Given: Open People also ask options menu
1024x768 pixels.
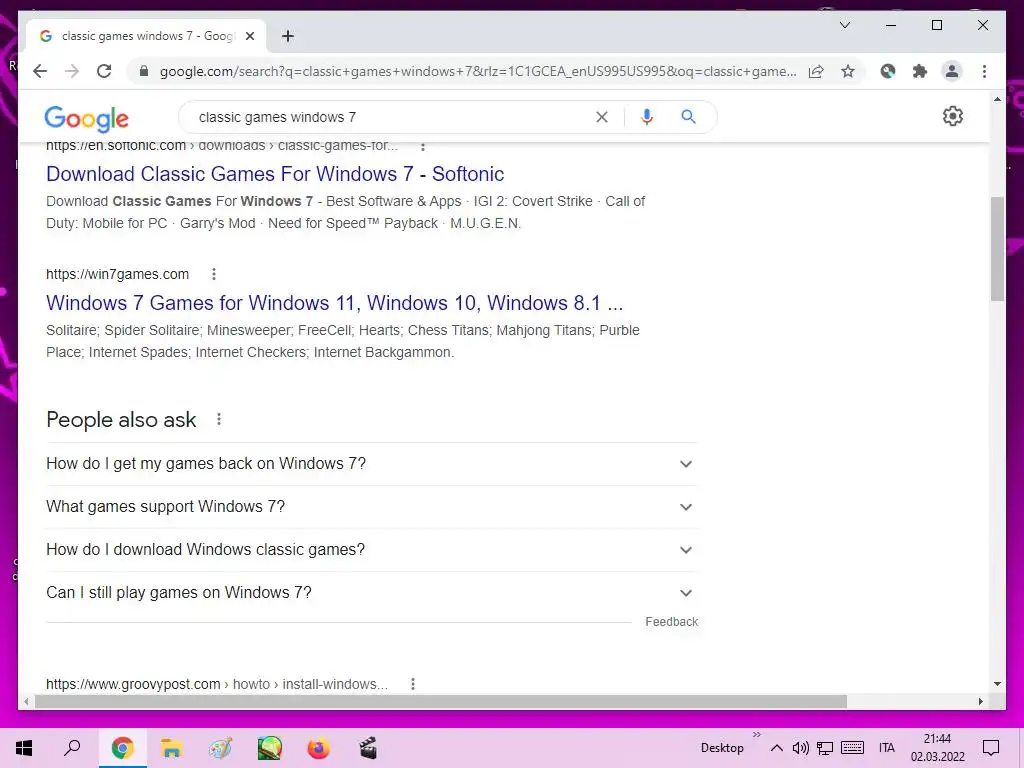Looking at the screenshot, I should pyautogui.click(x=219, y=419).
